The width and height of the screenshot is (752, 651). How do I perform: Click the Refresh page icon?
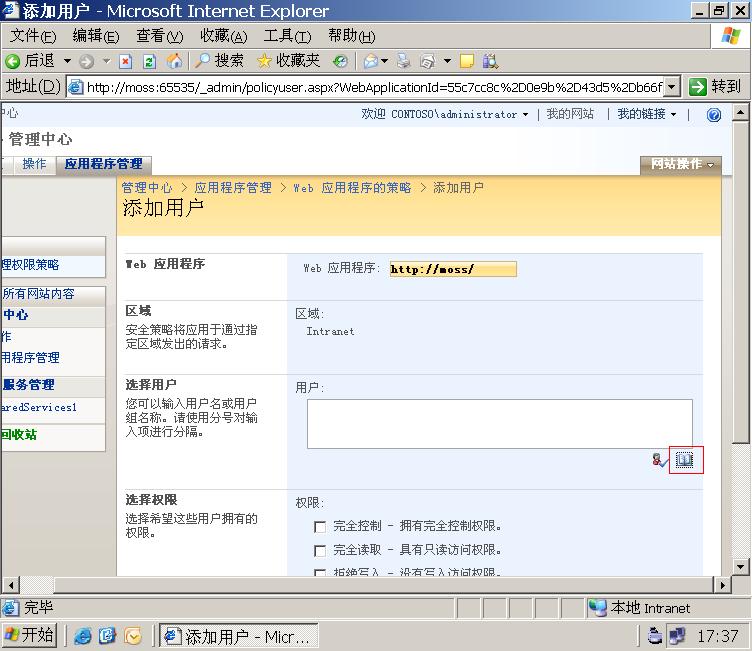tap(149, 61)
